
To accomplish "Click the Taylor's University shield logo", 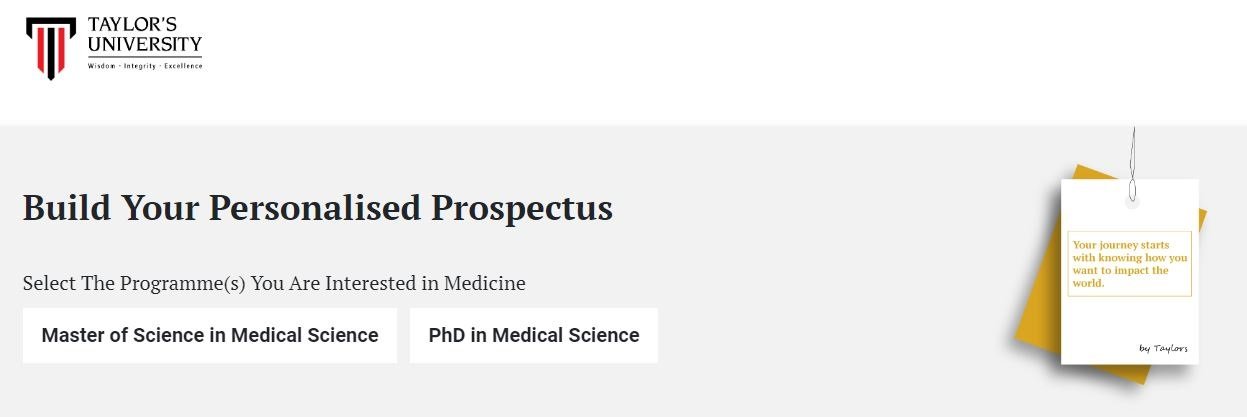I will tap(50, 47).
